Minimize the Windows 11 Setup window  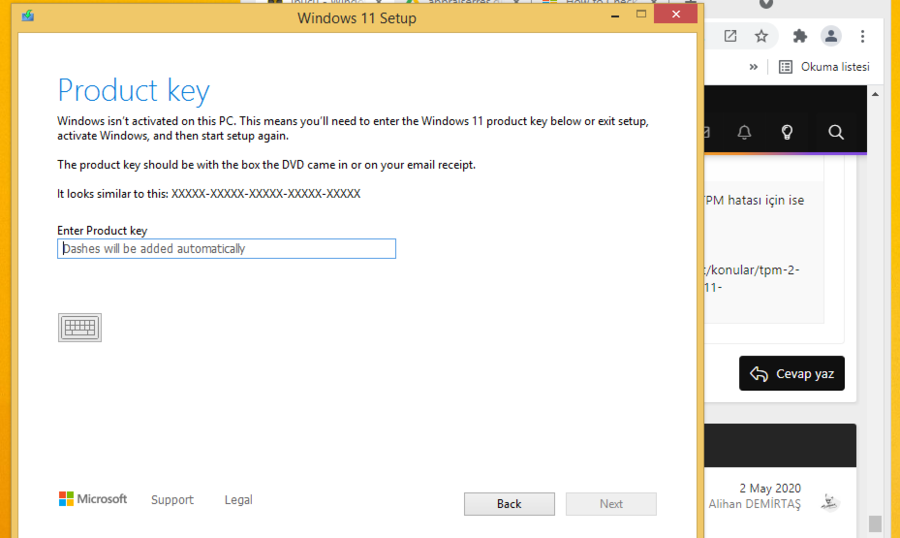(615, 16)
